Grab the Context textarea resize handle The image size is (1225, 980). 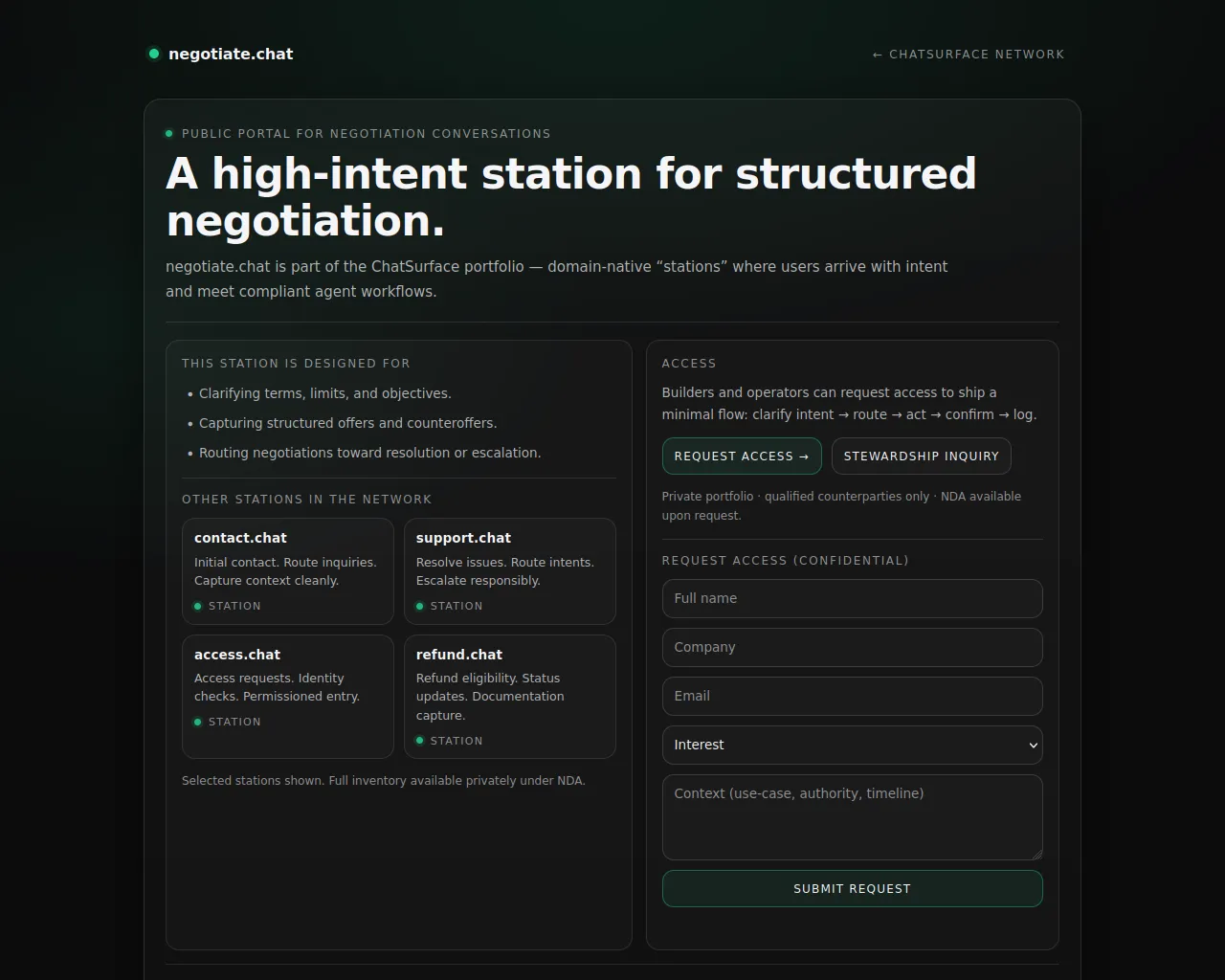tap(1036, 854)
